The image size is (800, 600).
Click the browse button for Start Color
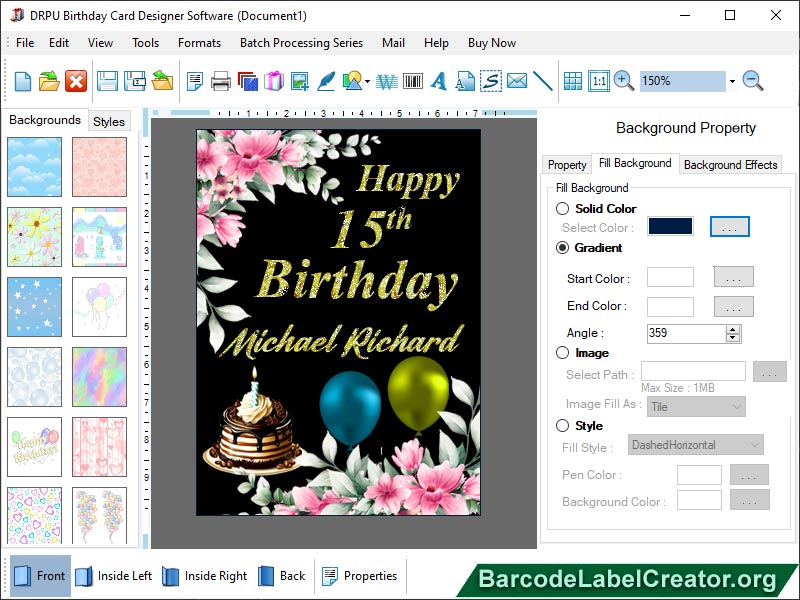click(x=733, y=277)
